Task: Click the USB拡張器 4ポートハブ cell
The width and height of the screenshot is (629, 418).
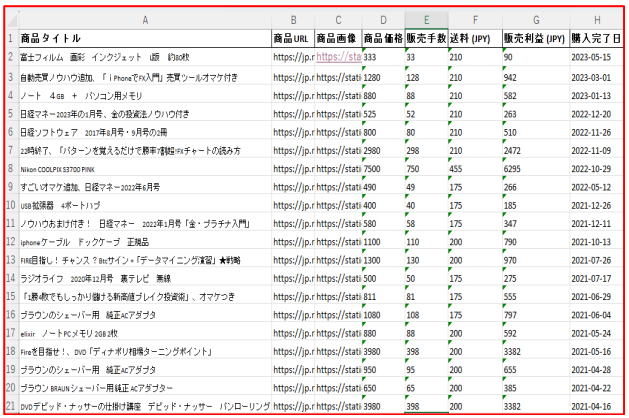Action: pos(145,205)
